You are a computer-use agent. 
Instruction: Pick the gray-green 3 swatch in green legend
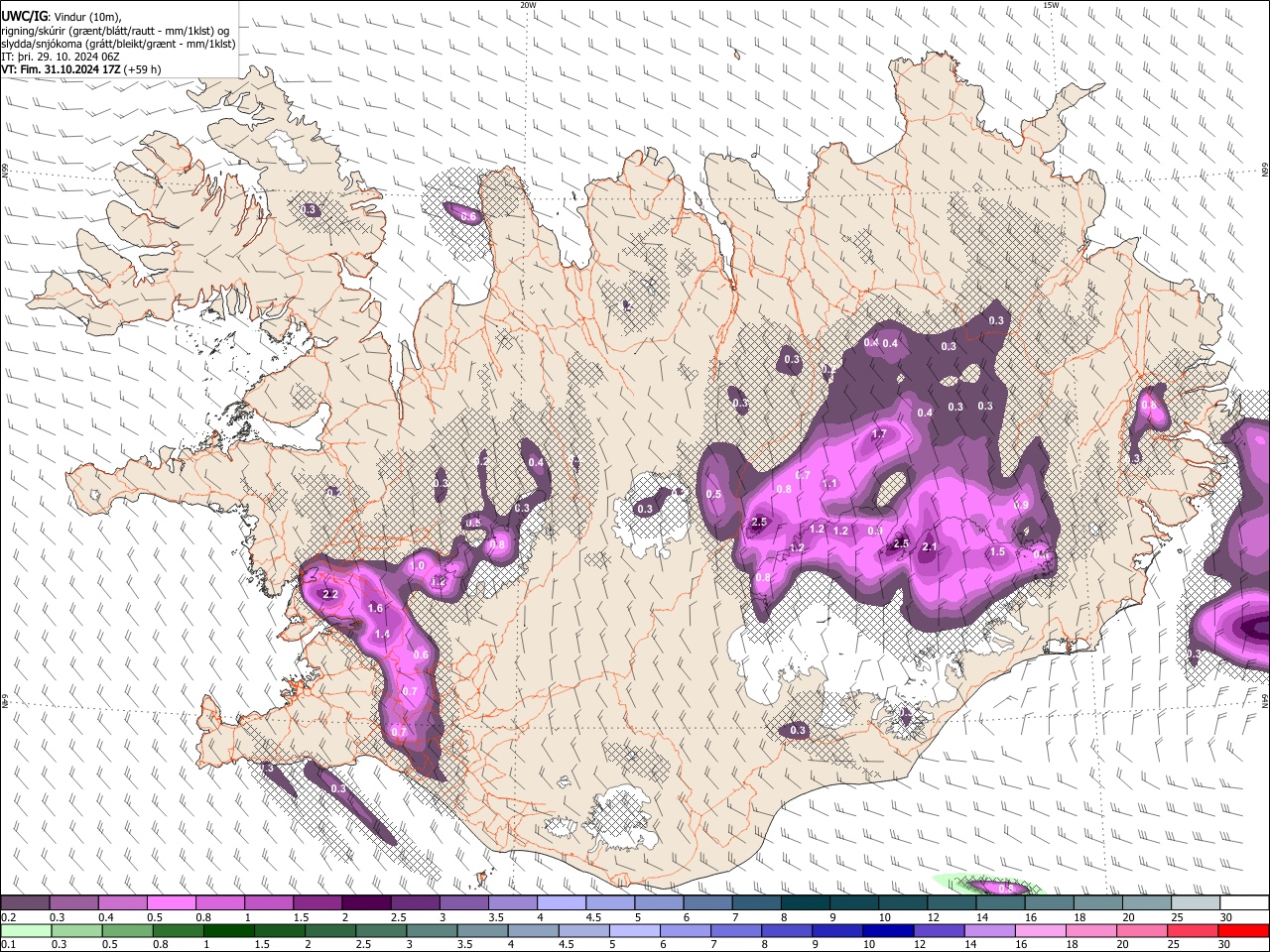point(432,930)
